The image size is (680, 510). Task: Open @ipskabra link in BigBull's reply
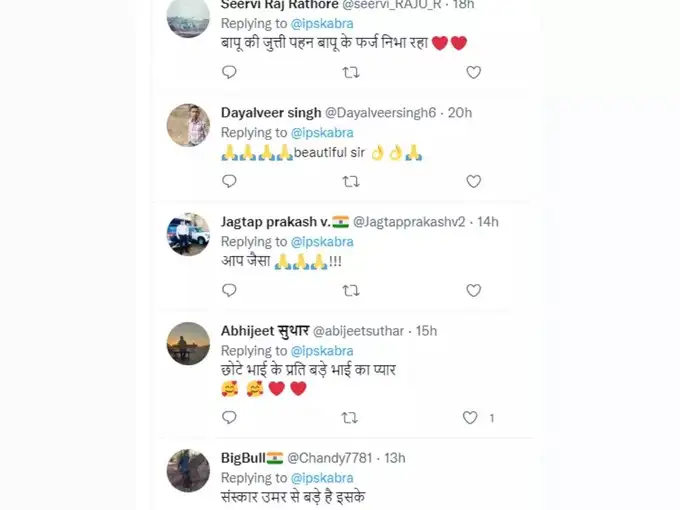321,477
